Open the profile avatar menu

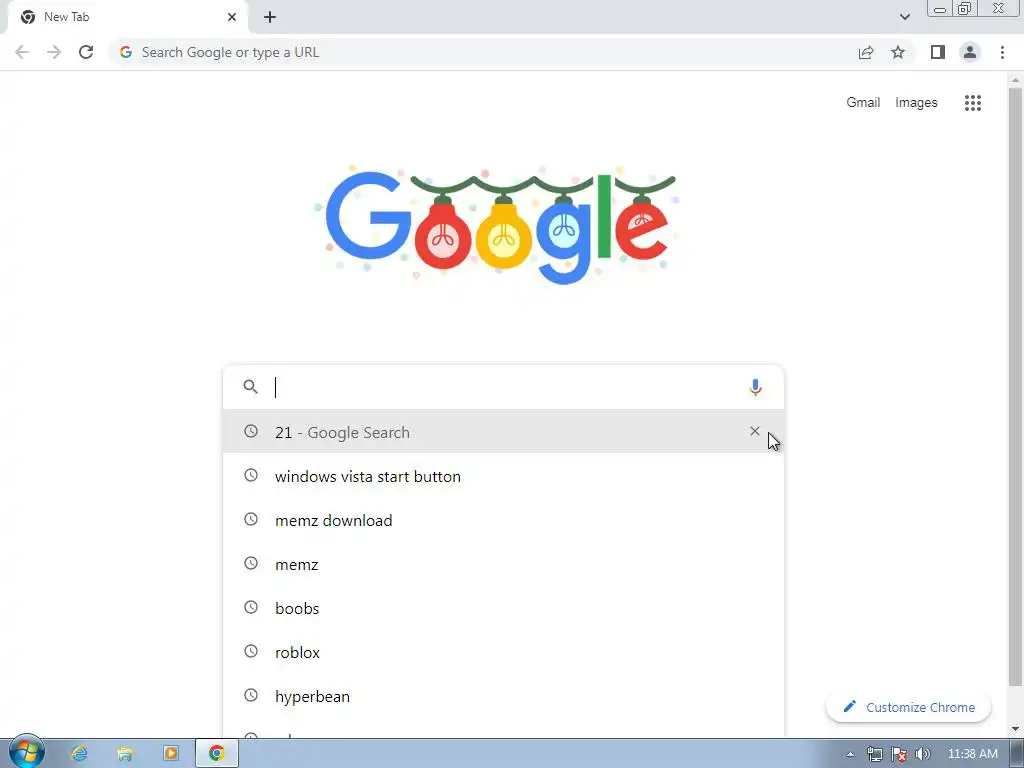coord(970,52)
